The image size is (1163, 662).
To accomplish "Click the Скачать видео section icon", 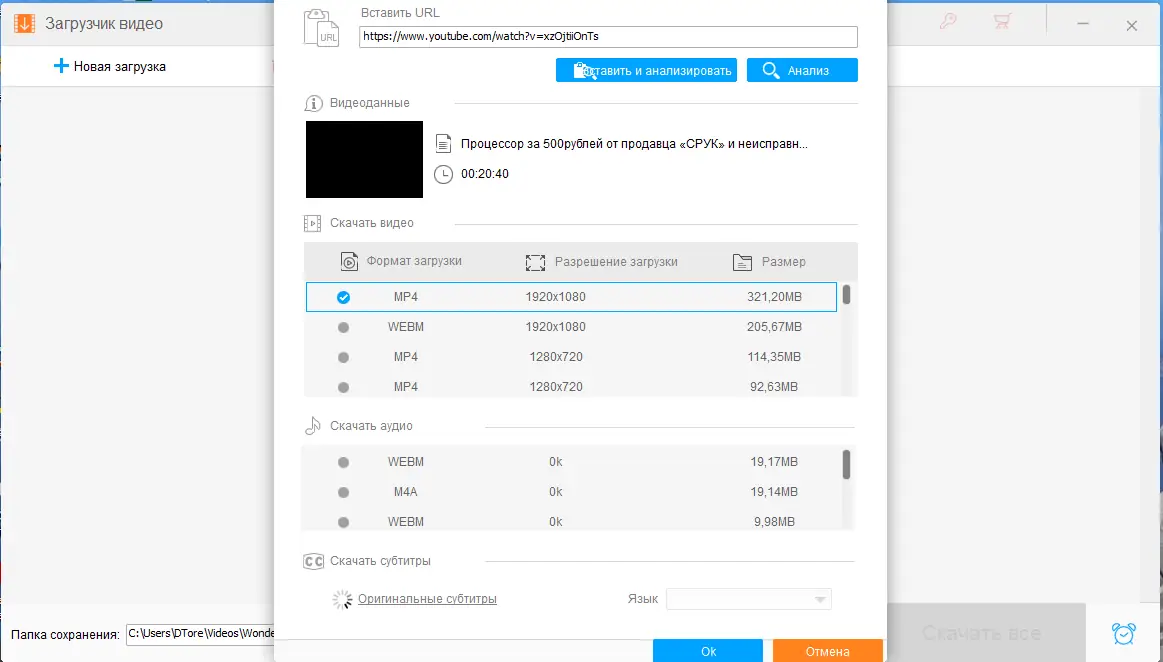I will 312,222.
